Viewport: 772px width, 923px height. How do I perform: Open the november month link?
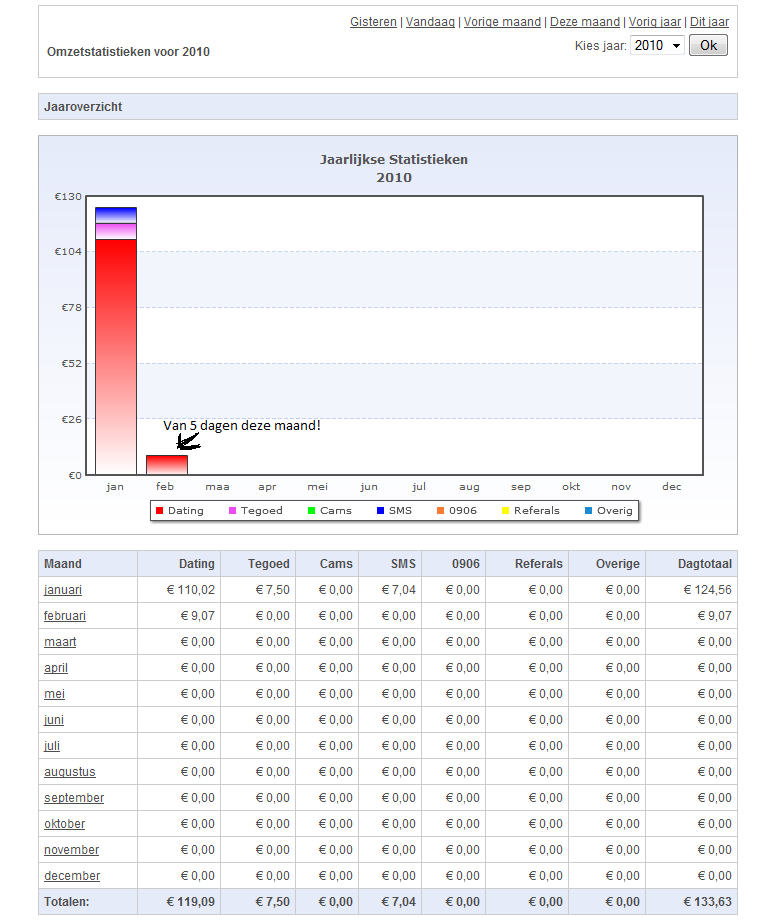pyautogui.click(x=72, y=849)
